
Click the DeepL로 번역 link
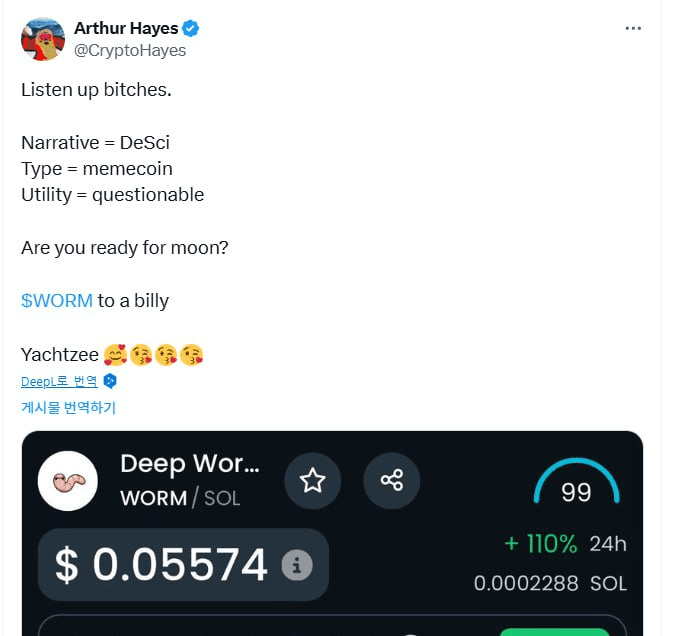point(59,381)
